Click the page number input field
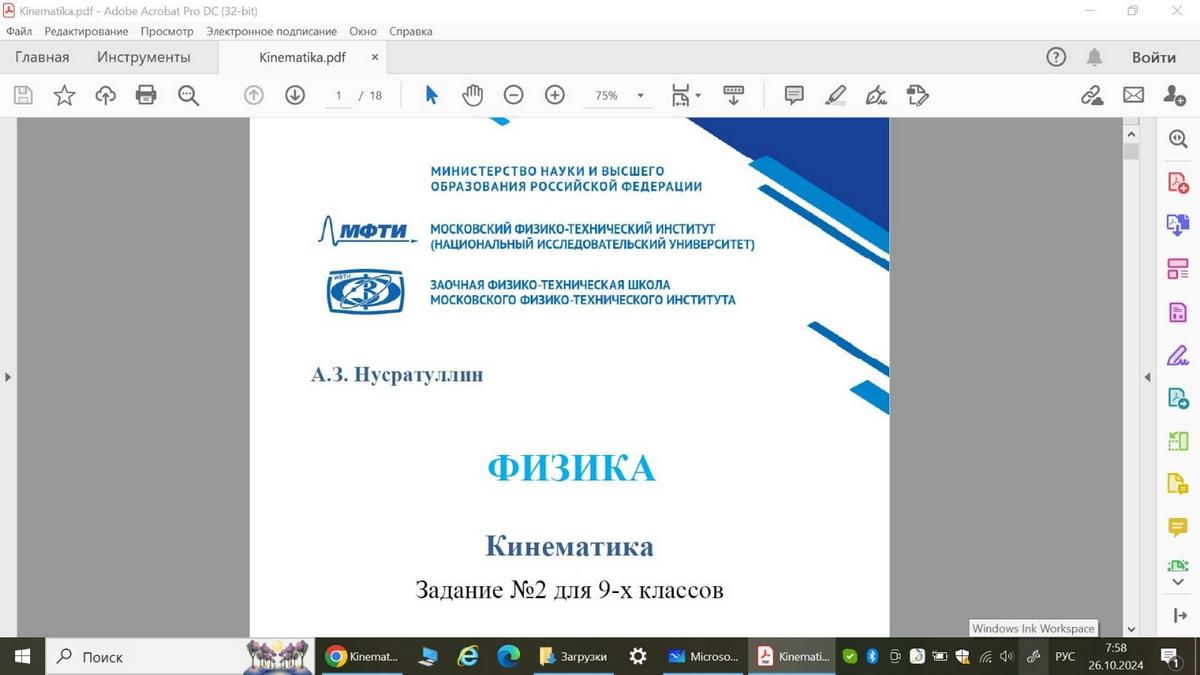1200x675 pixels. point(339,96)
